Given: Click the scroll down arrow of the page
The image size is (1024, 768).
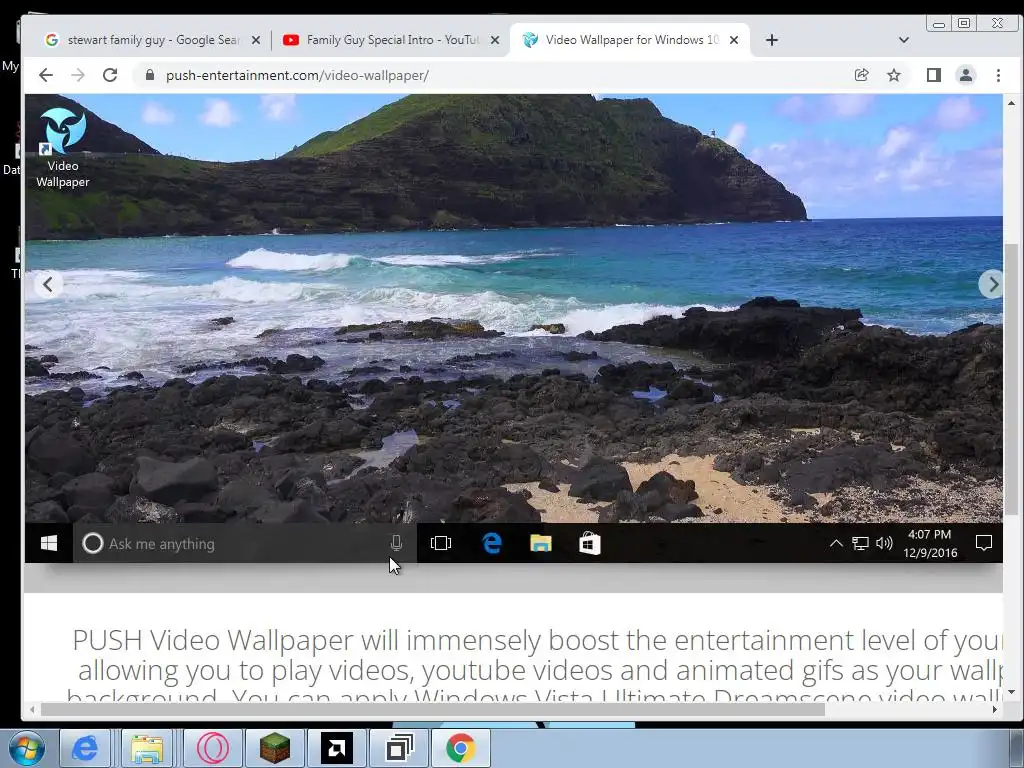Looking at the screenshot, I should [x=1011, y=692].
